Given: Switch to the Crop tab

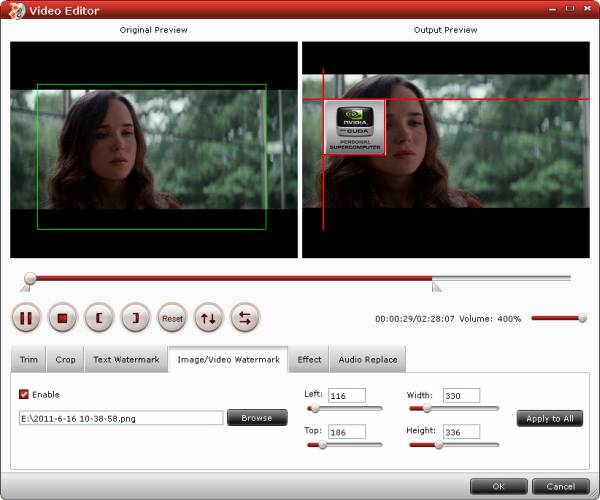Looking at the screenshot, I should [65, 359].
